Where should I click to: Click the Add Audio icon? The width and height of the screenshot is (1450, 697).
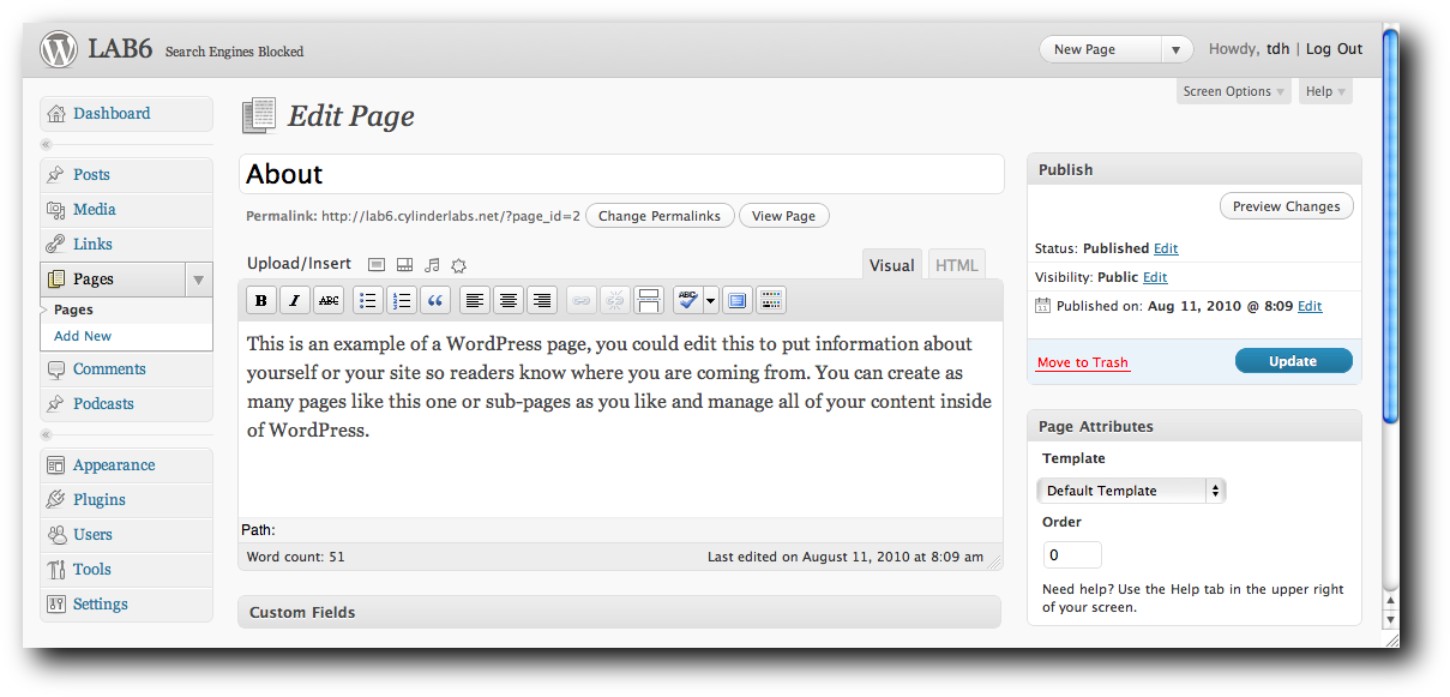[x=432, y=265]
